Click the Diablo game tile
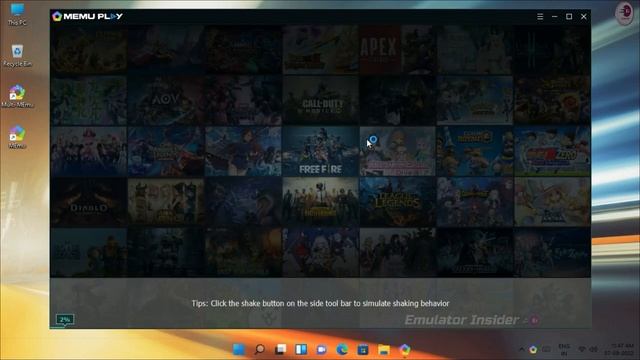Image resolution: width=640 pixels, height=360 pixels. 89,202
